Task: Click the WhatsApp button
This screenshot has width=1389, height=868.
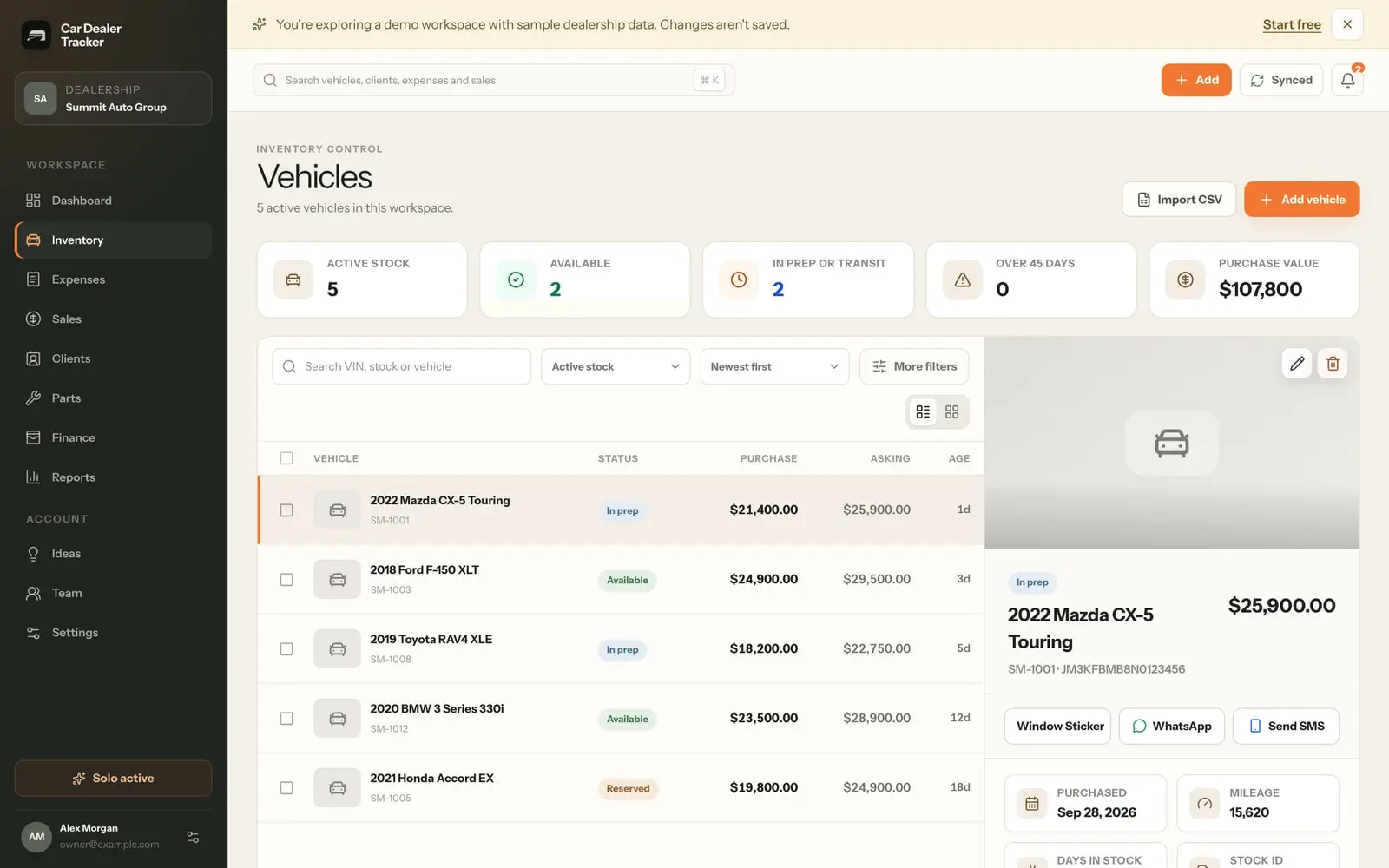Action: coord(1172,726)
